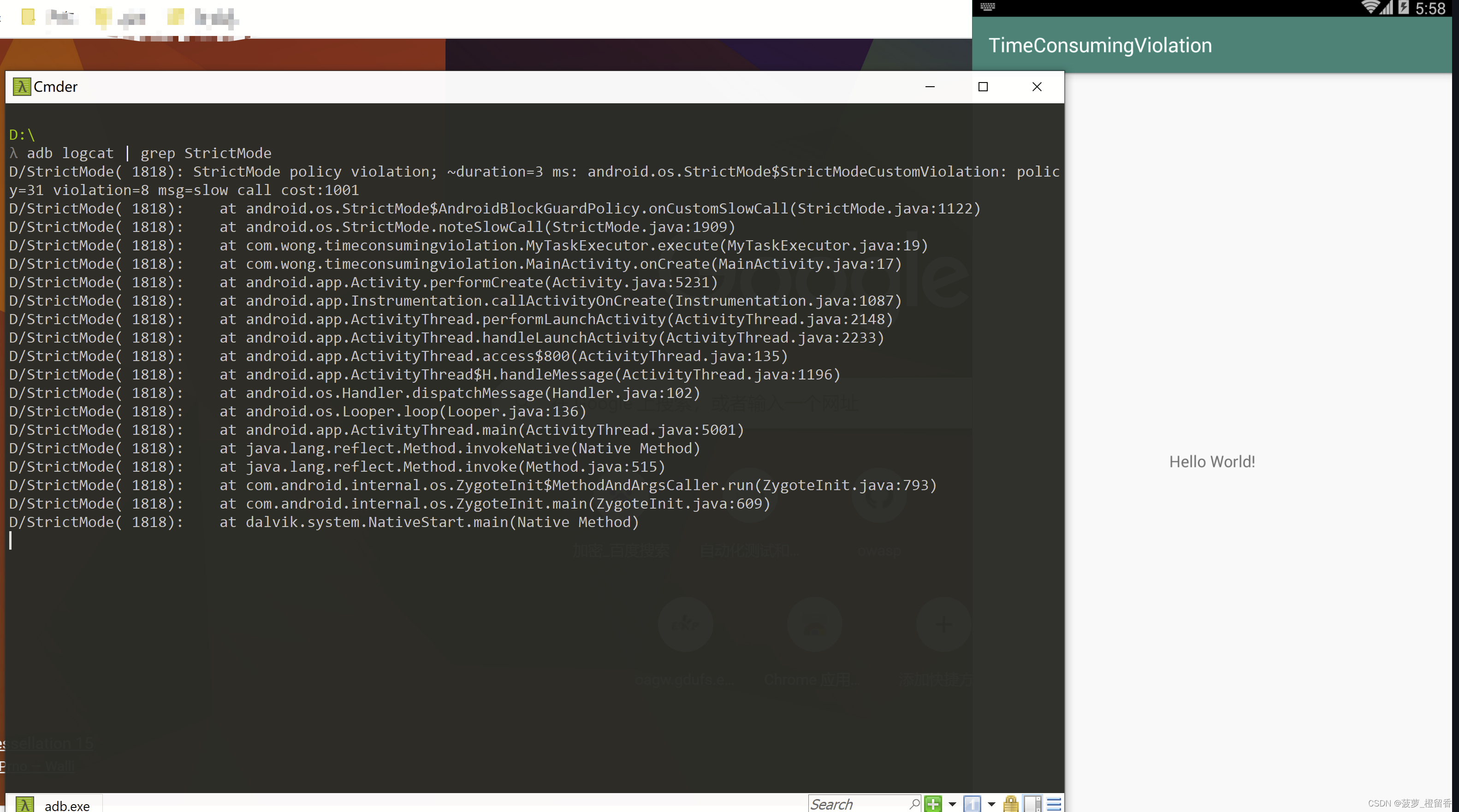
Task: Maximize the Cmder window
Action: click(983, 87)
